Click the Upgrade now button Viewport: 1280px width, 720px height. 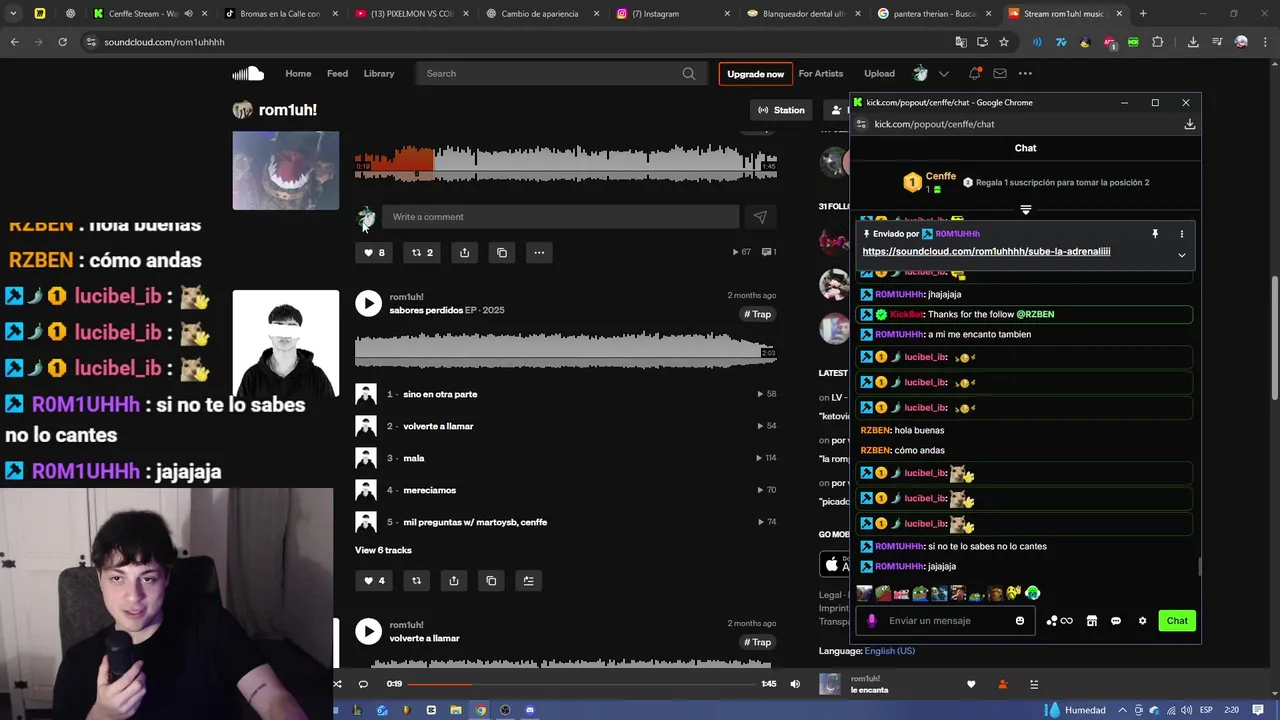click(x=755, y=74)
